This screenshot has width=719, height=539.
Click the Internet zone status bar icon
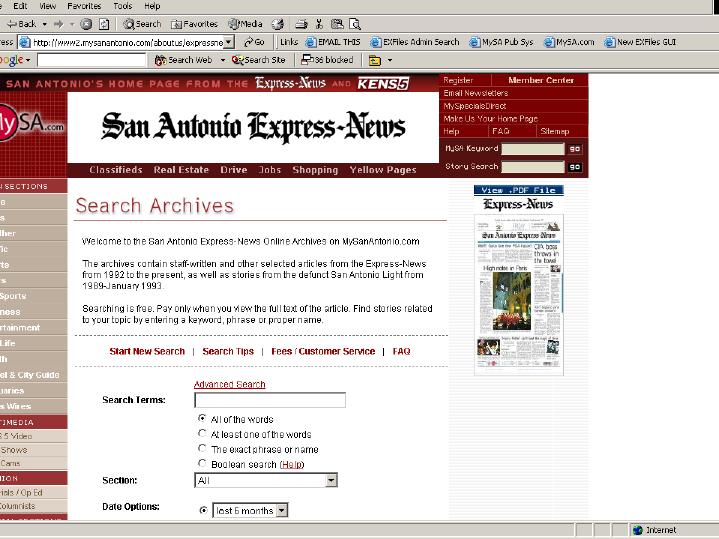pos(637,530)
